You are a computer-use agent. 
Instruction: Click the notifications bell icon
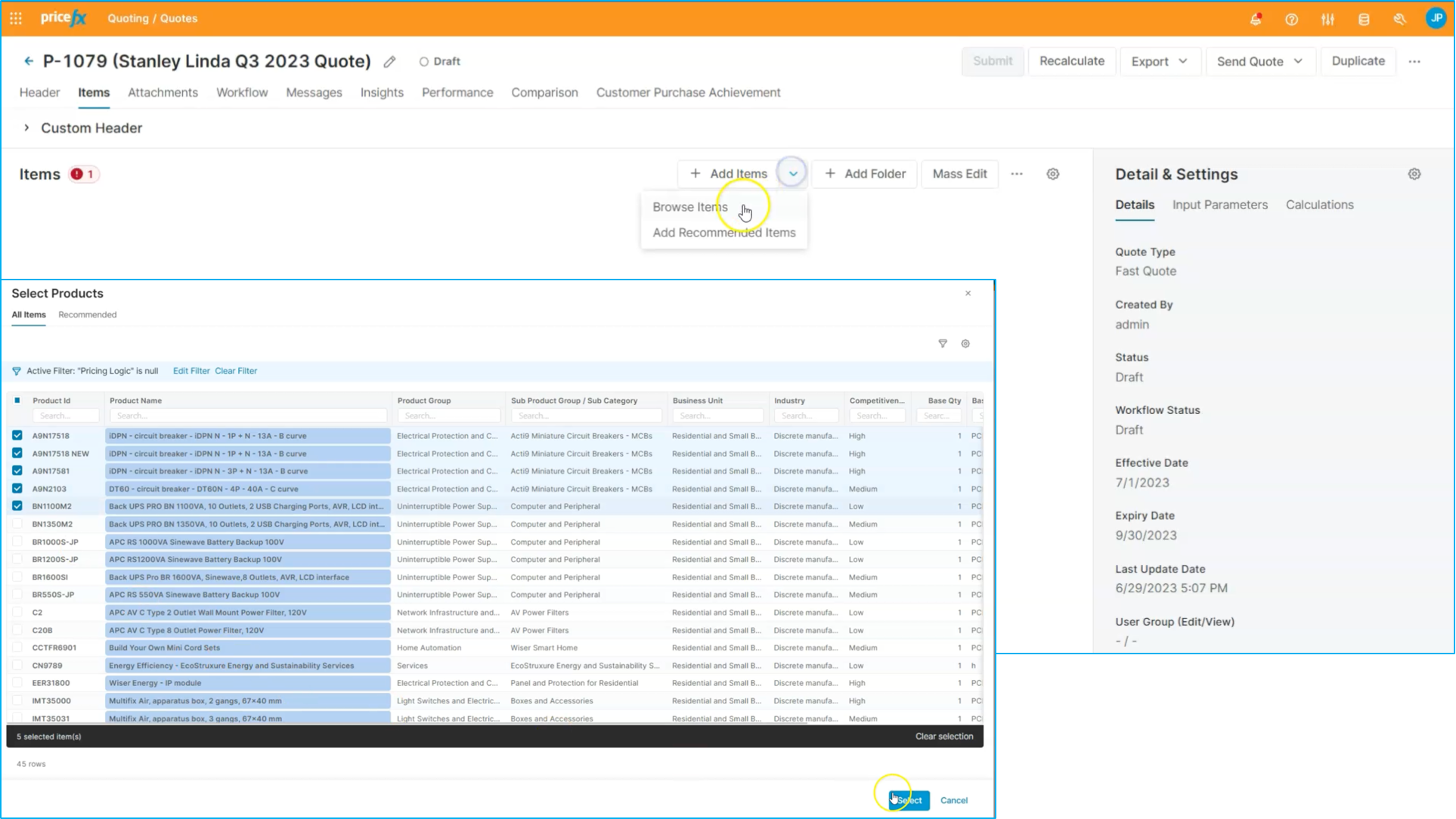click(x=1256, y=19)
